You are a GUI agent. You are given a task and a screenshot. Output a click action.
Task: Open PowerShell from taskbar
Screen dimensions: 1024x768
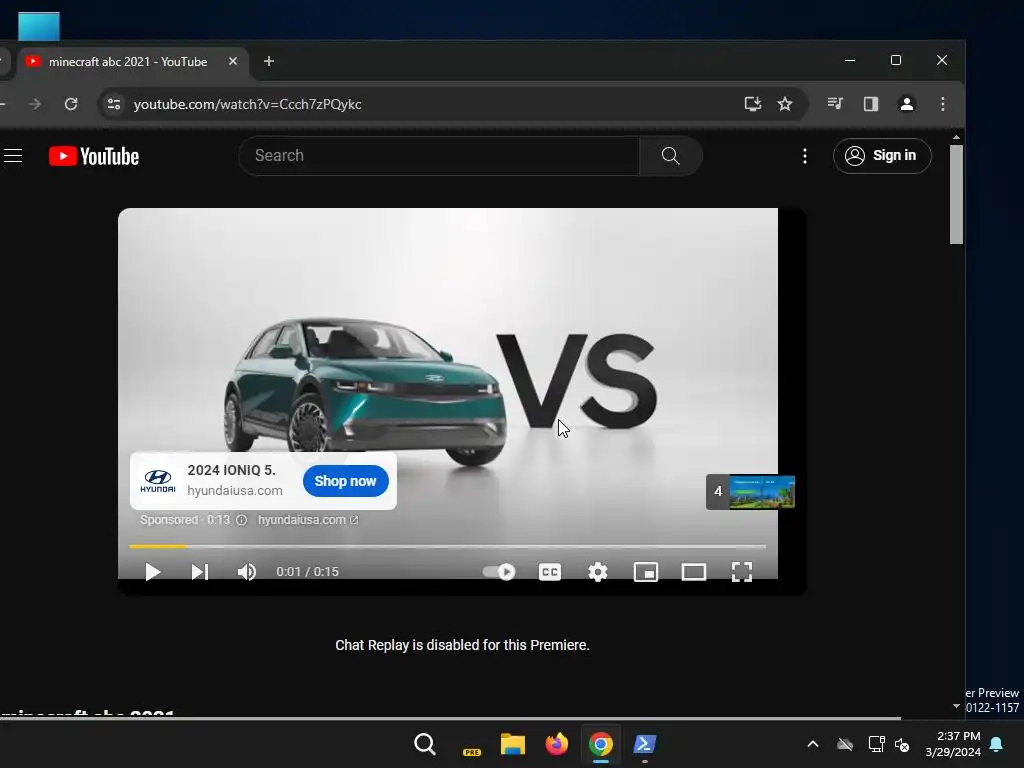645,744
